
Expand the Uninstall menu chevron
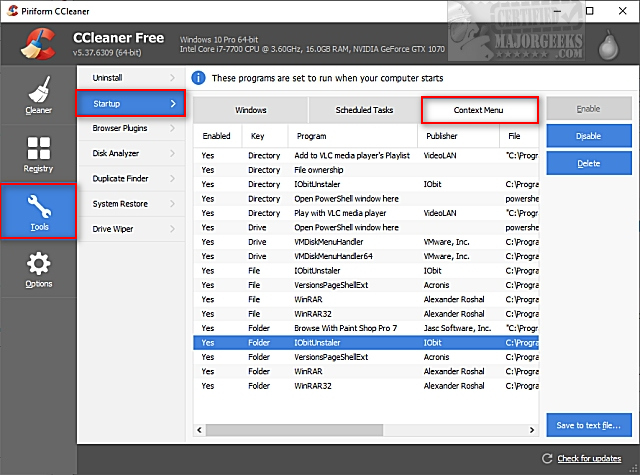pyautogui.click(x=172, y=77)
